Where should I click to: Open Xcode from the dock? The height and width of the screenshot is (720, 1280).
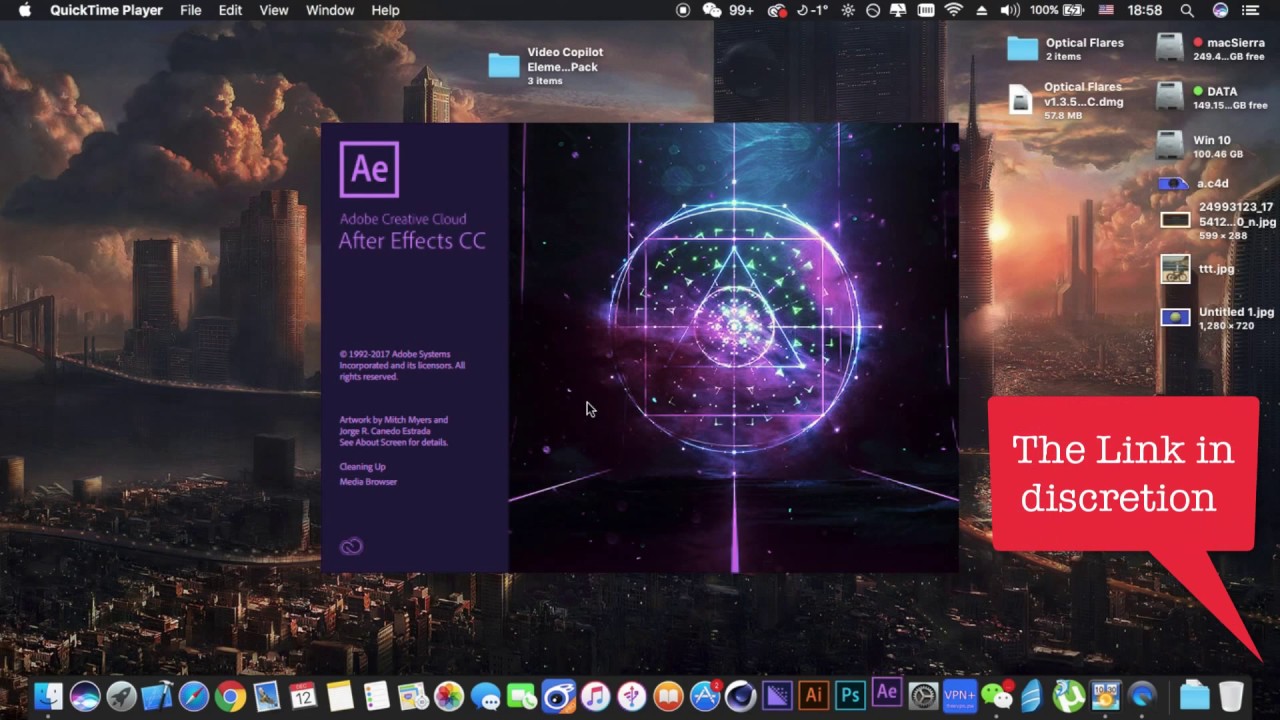click(x=157, y=696)
